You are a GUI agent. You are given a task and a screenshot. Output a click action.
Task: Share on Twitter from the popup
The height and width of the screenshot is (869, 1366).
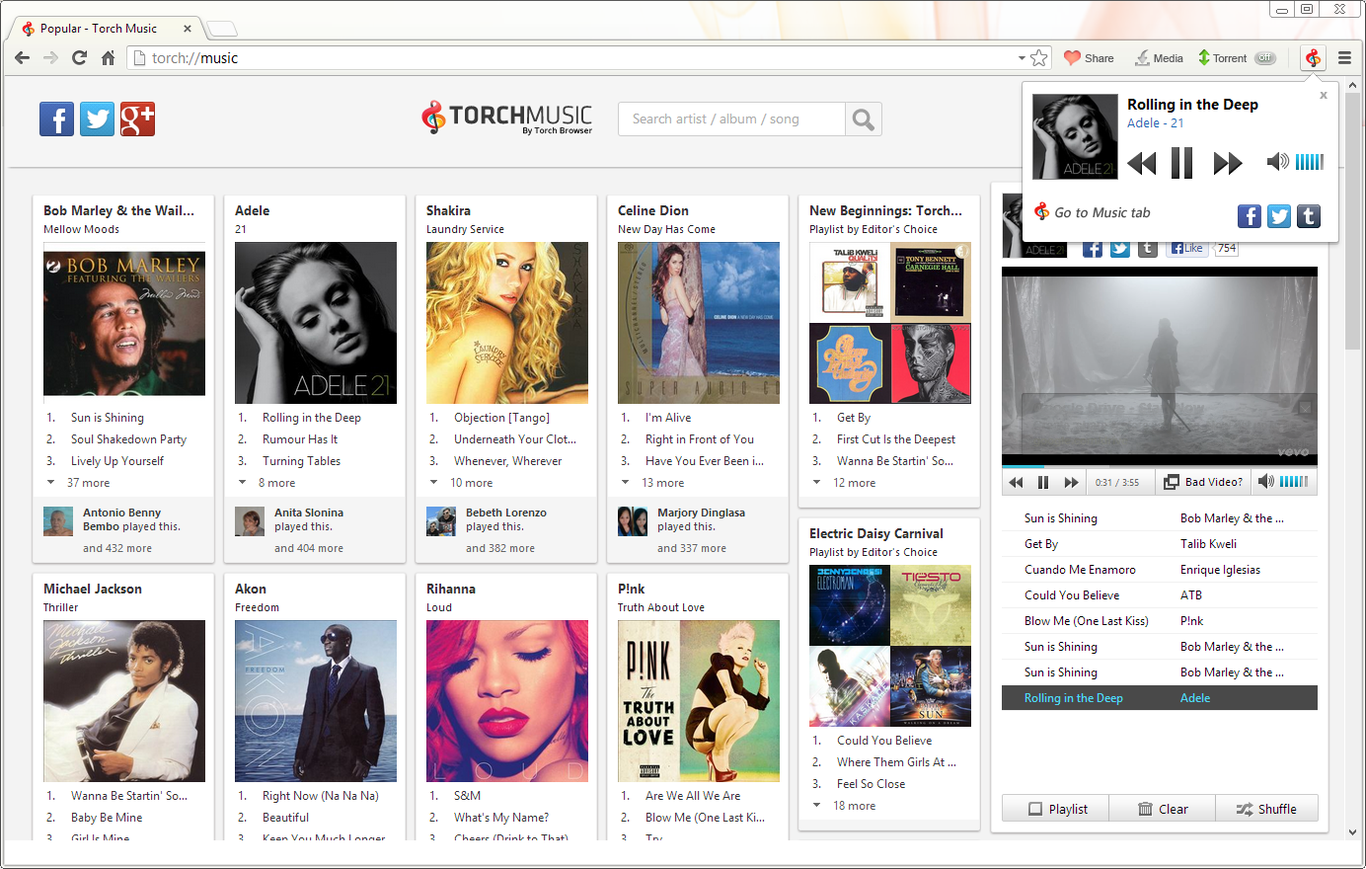click(x=1279, y=215)
